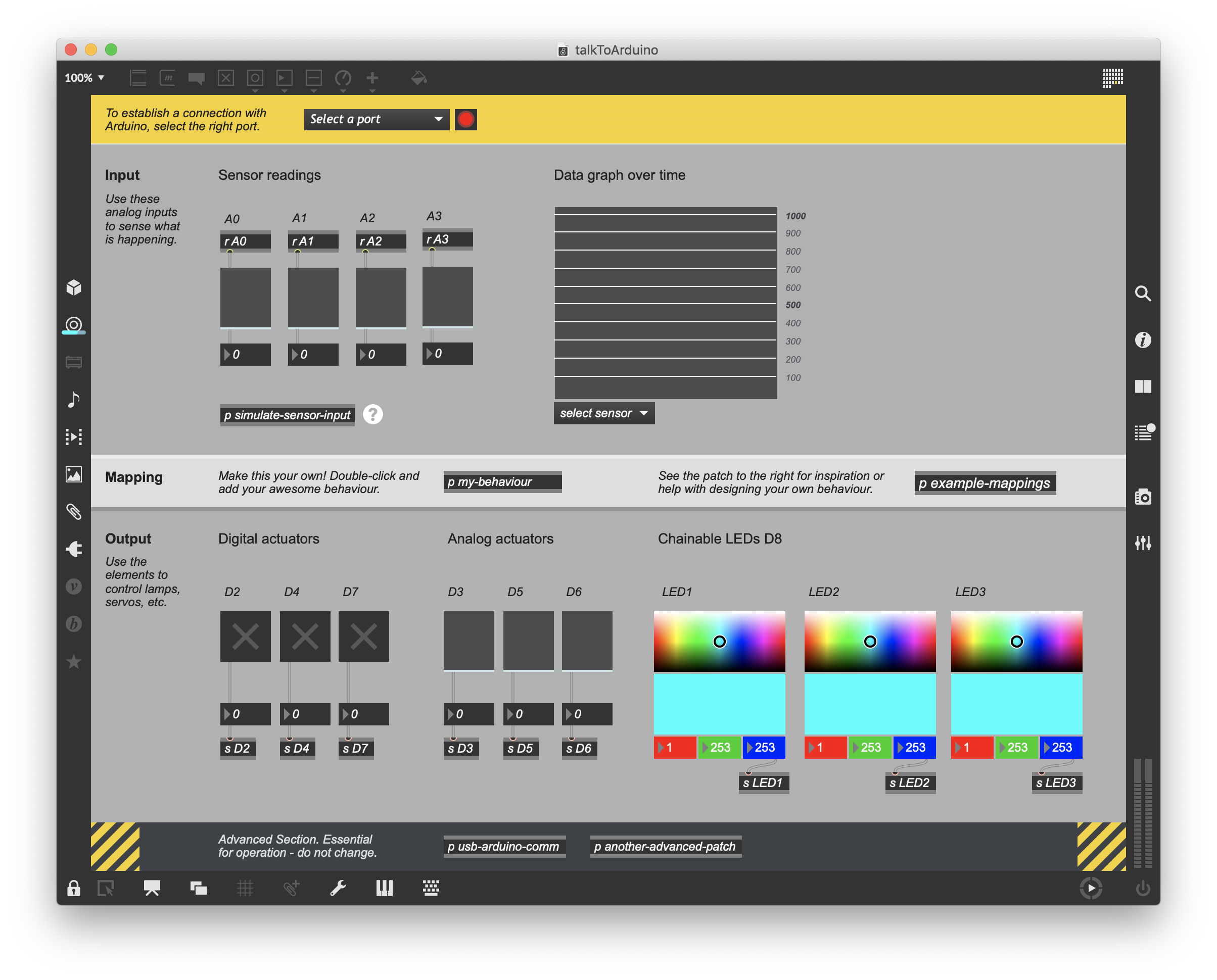The image size is (1217, 980).
Task: Click inside the LED2 color picker
Action: (x=870, y=641)
